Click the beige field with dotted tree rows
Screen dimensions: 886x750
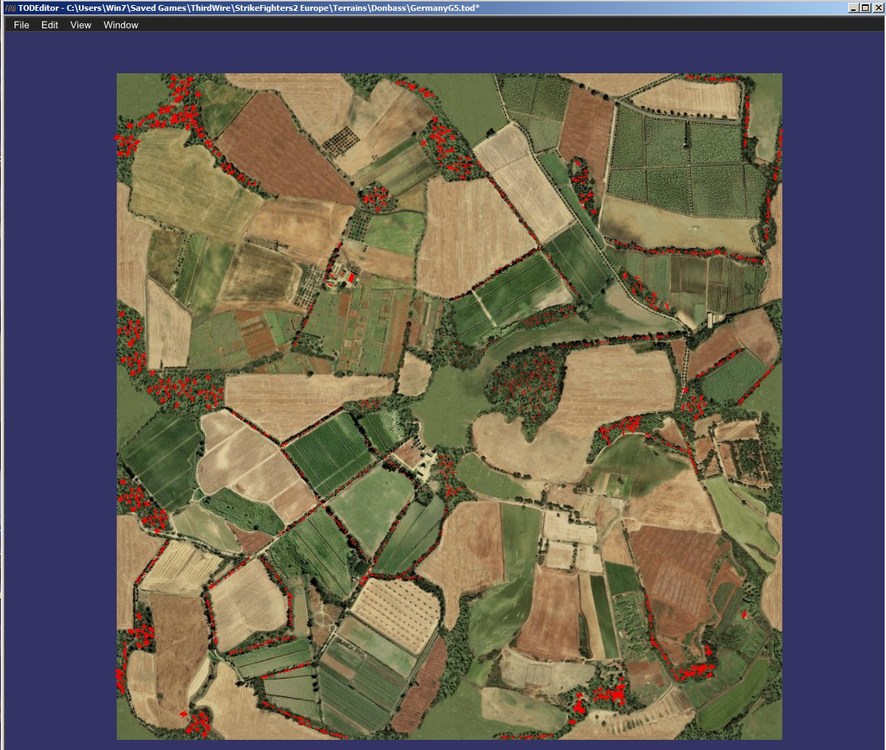click(396, 613)
